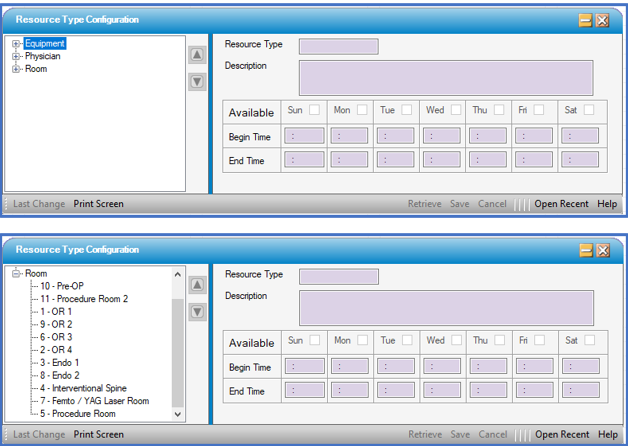
Task: Tick the Fri checkbox in the collapsed-tree window
Action: pos(539,110)
